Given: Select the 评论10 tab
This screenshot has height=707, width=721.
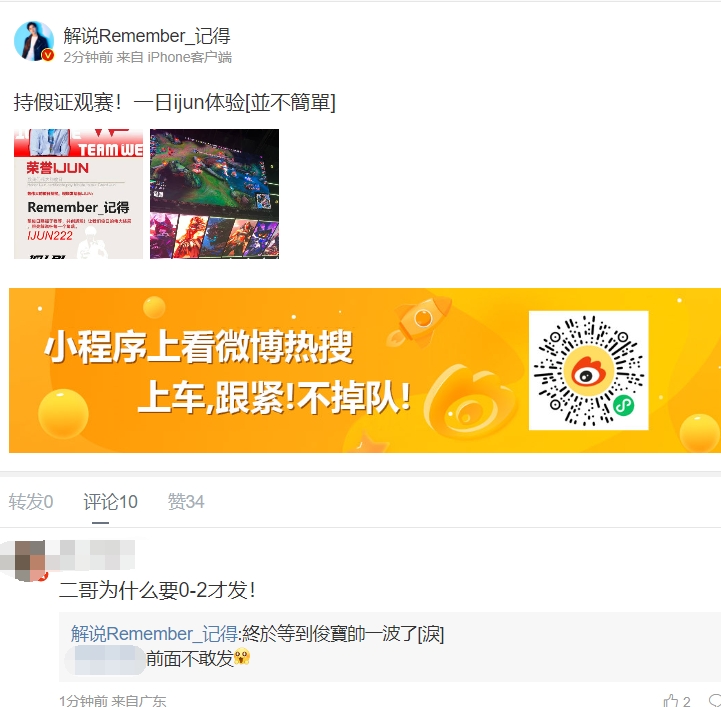Looking at the screenshot, I should 110,502.
